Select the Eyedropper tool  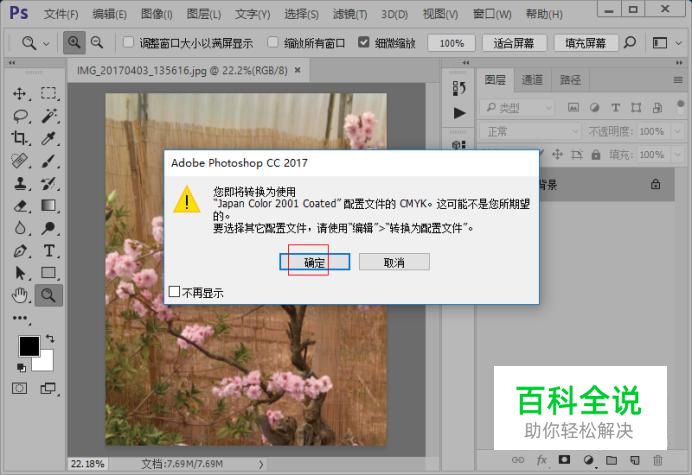click(x=49, y=138)
